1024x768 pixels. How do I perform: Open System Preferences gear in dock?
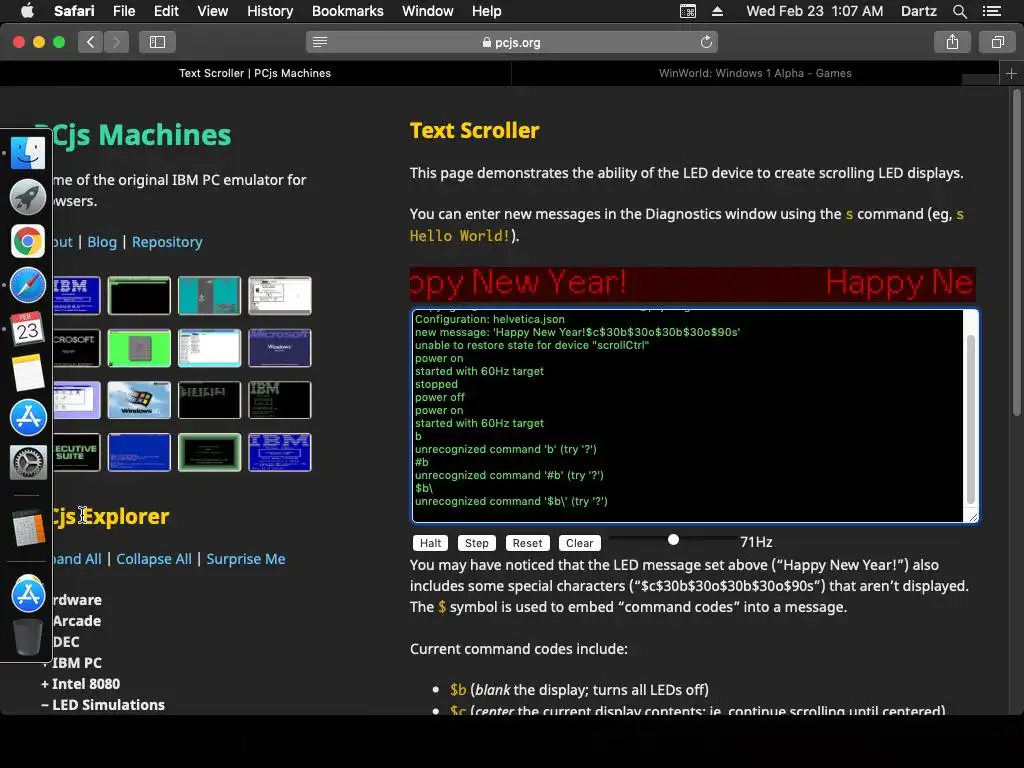pyautogui.click(x=27, y=462)
